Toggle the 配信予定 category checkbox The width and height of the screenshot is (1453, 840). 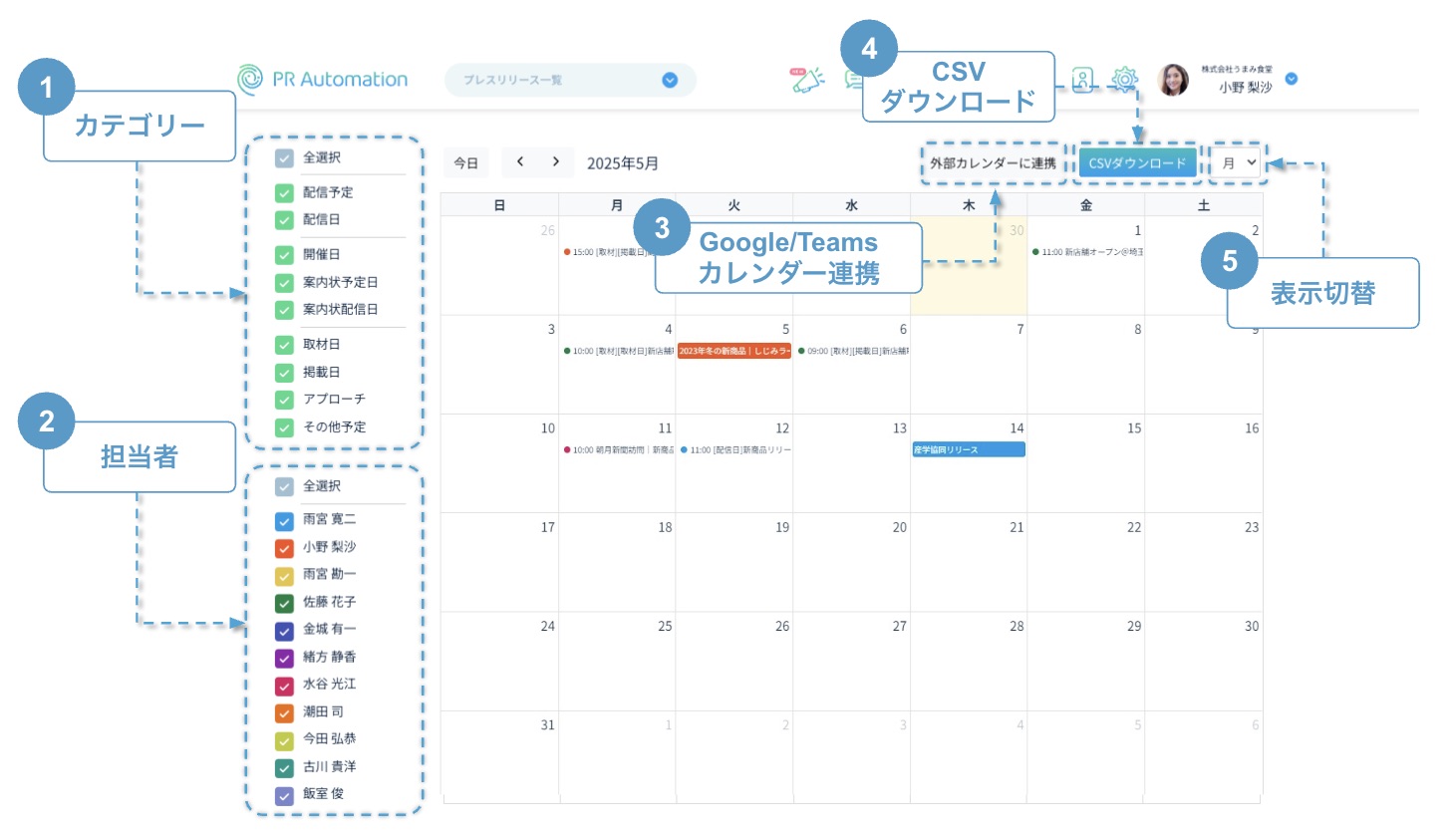[x=284, y=193]
